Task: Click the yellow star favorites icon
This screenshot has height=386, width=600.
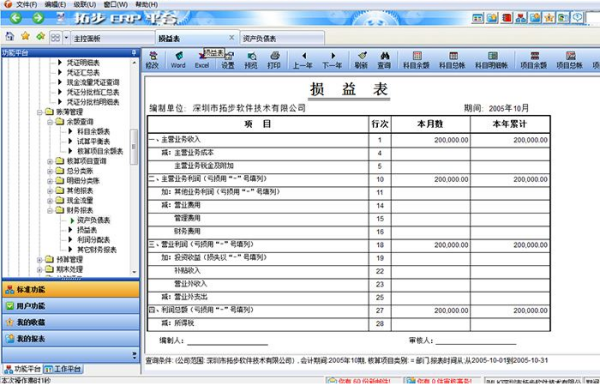Action: pyautogui.click(x=25, y=36)
